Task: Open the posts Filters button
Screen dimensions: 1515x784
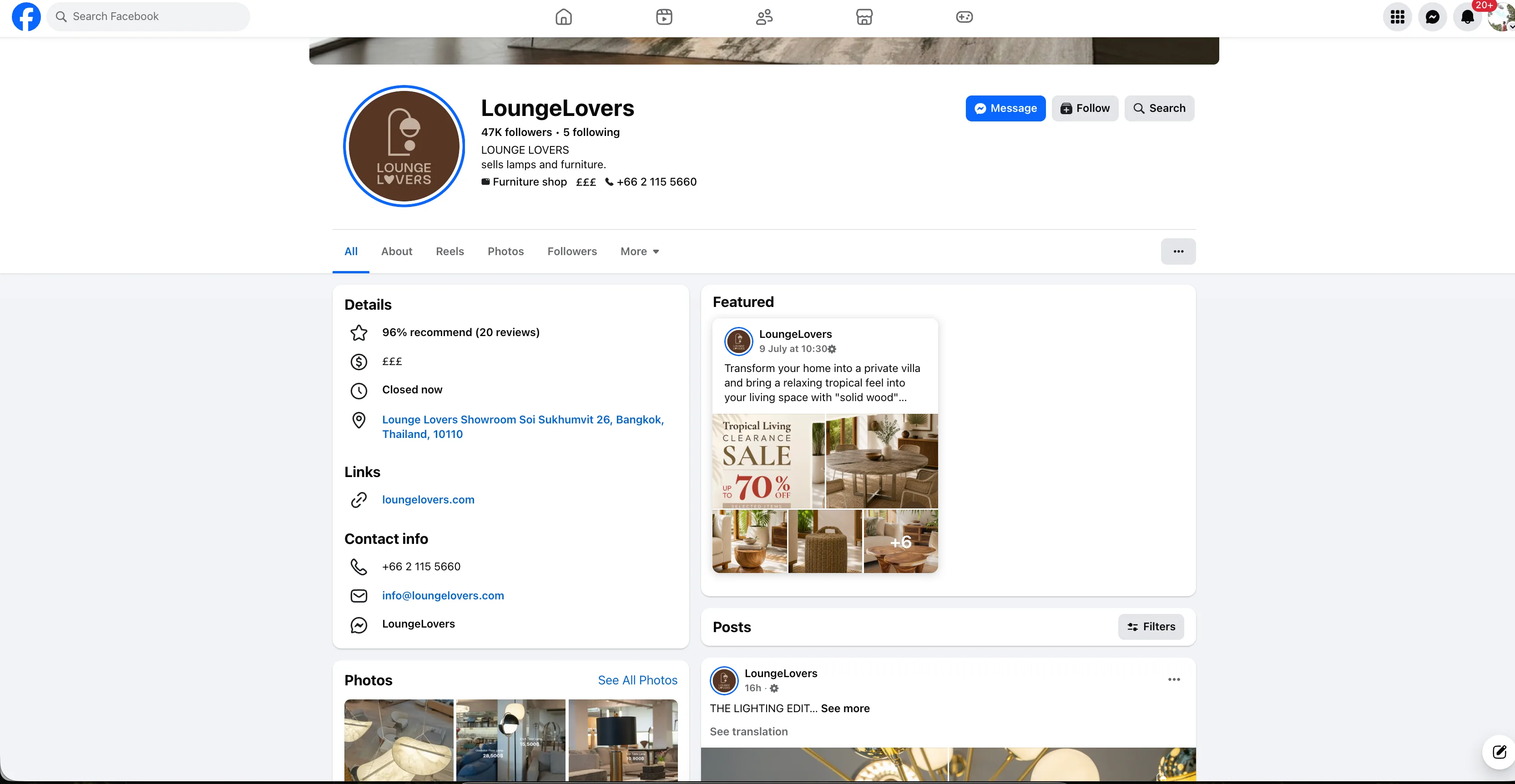Action: tap(1151, 627)
